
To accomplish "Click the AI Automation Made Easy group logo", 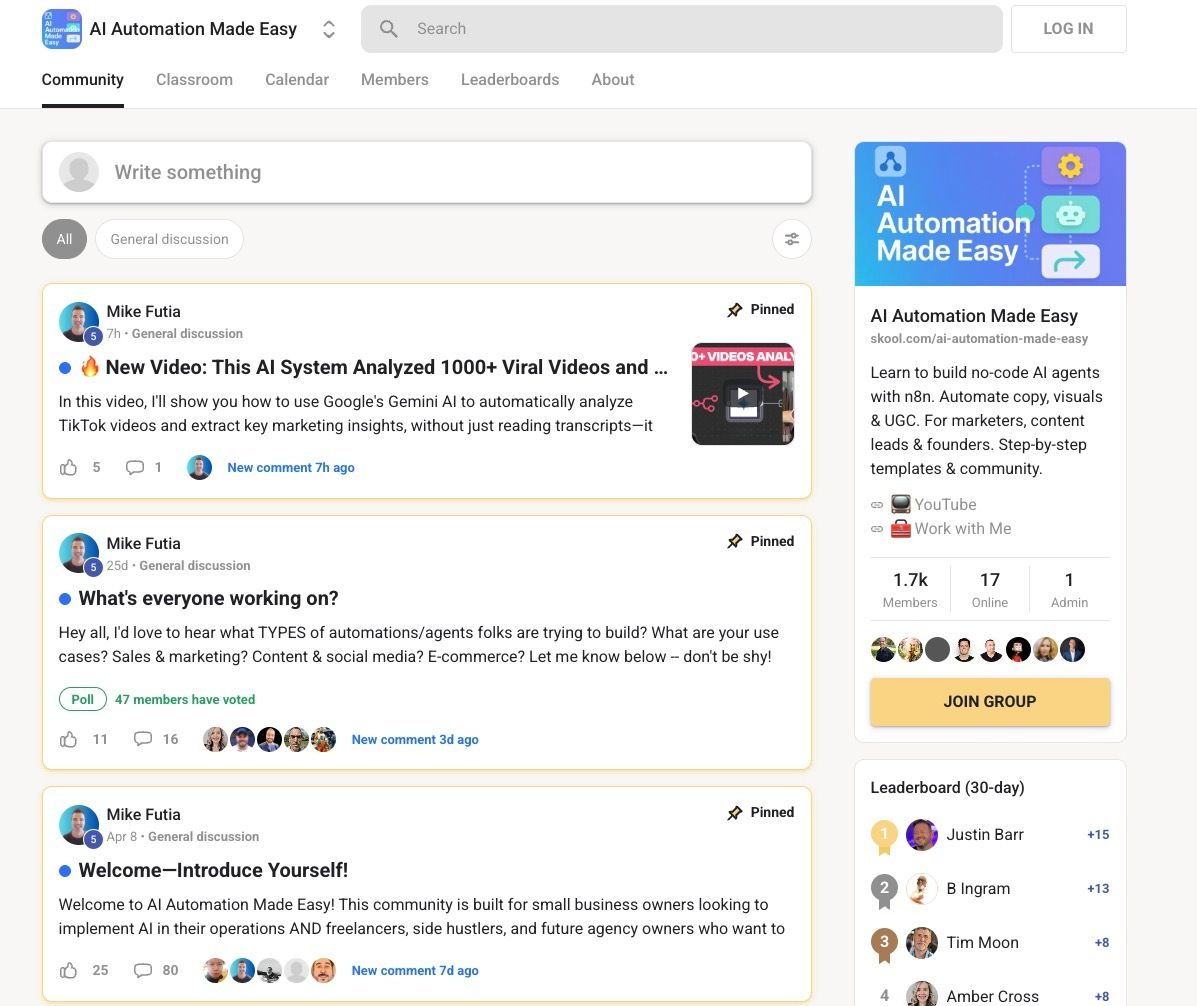I will coord(62,29).
